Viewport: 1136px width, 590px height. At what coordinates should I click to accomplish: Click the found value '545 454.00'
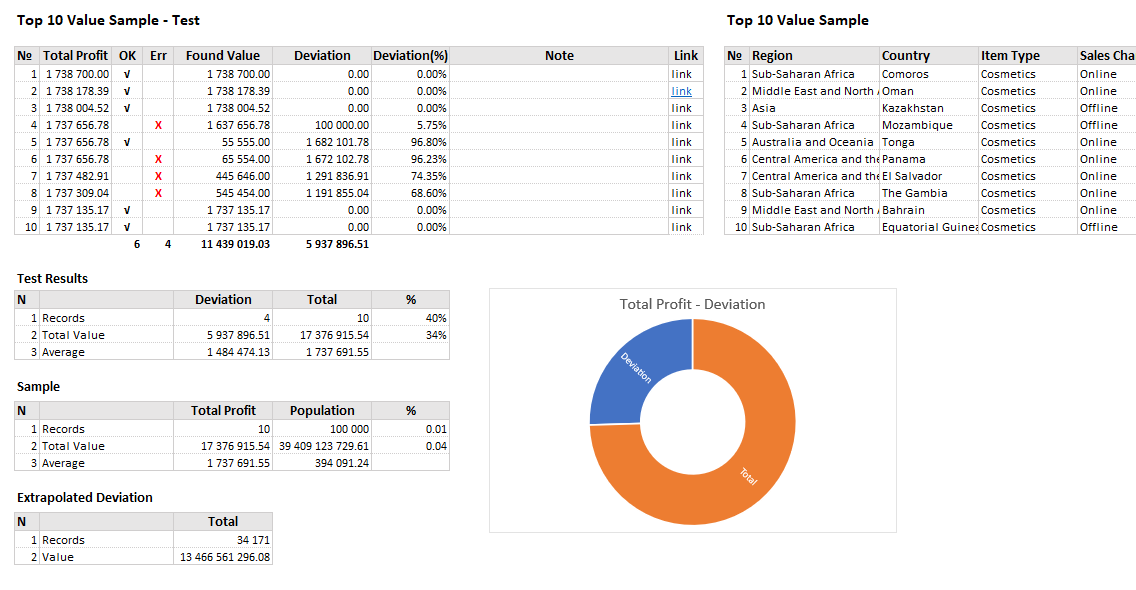(x=222, y=193)
